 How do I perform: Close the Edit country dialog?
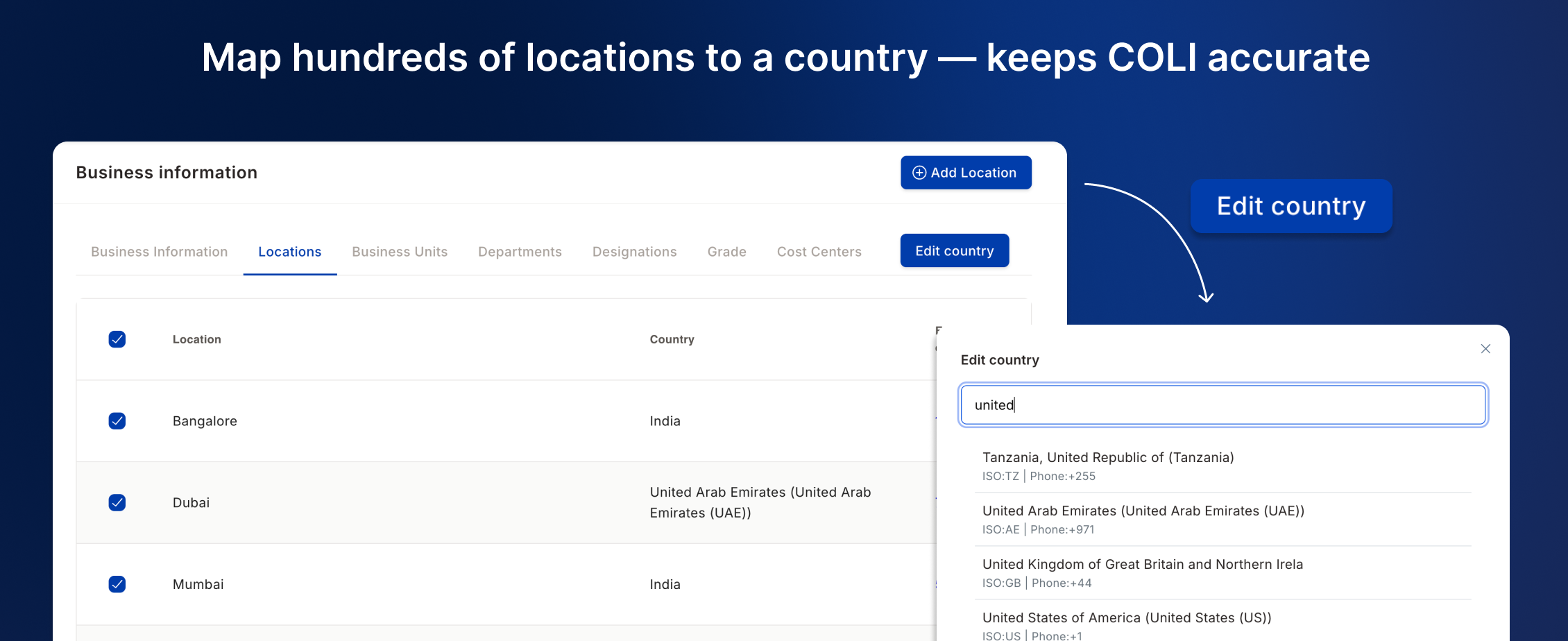(1485, 349)
